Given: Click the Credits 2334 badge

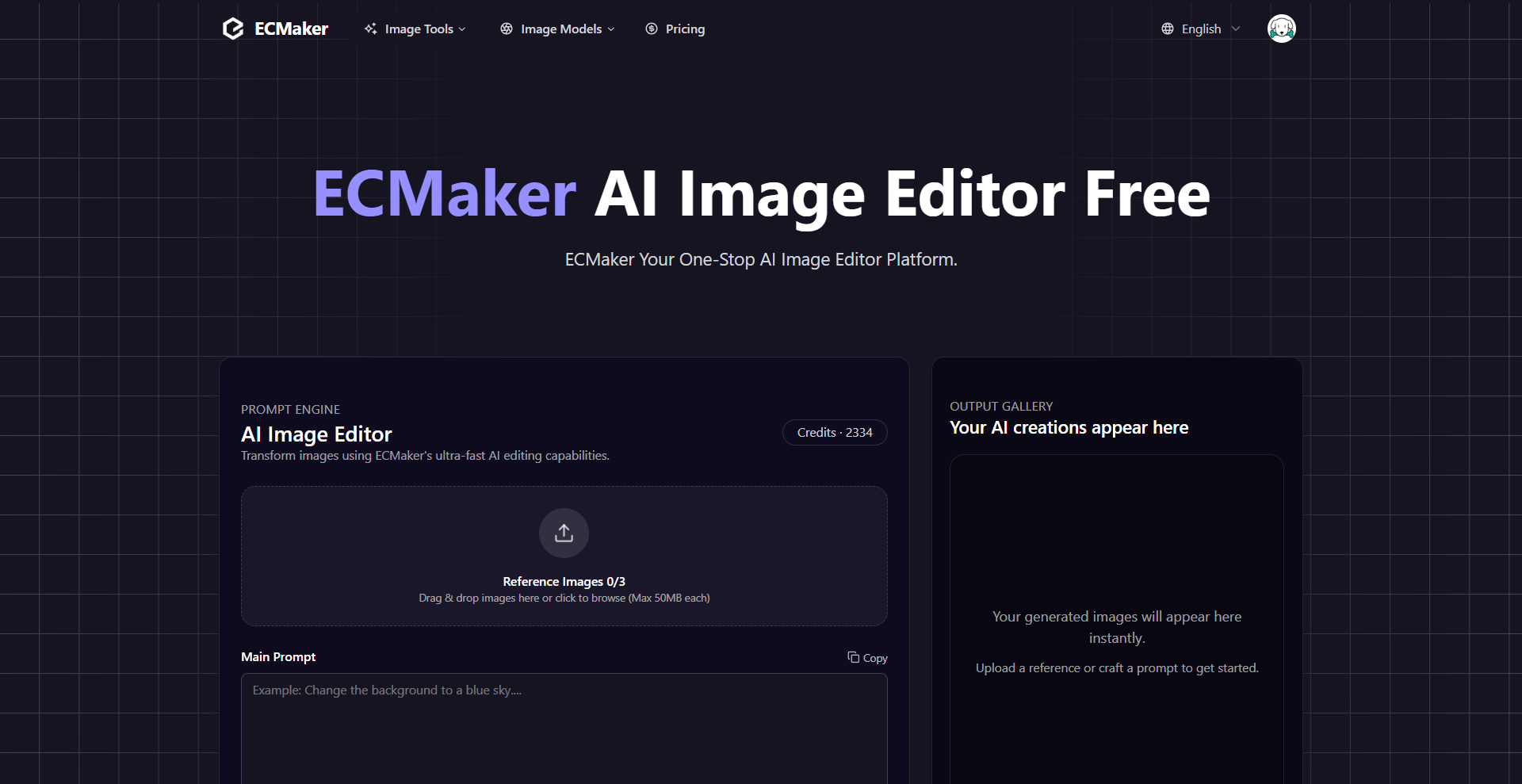Looking at the screenshot, I should [834, 432].
